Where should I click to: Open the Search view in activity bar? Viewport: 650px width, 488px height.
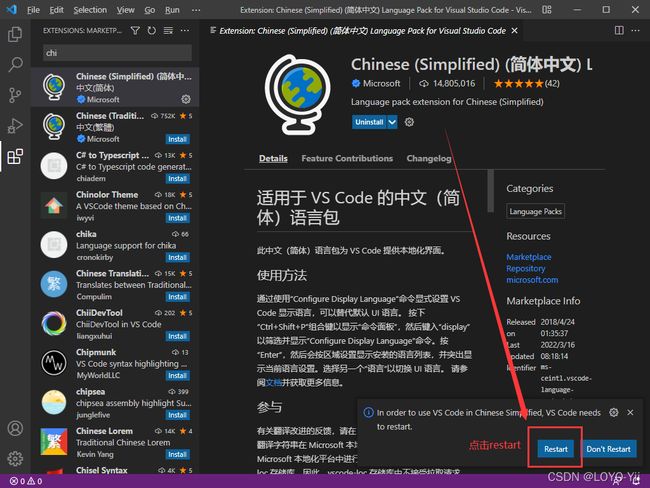pyautogui.click(x=15, y=64)
